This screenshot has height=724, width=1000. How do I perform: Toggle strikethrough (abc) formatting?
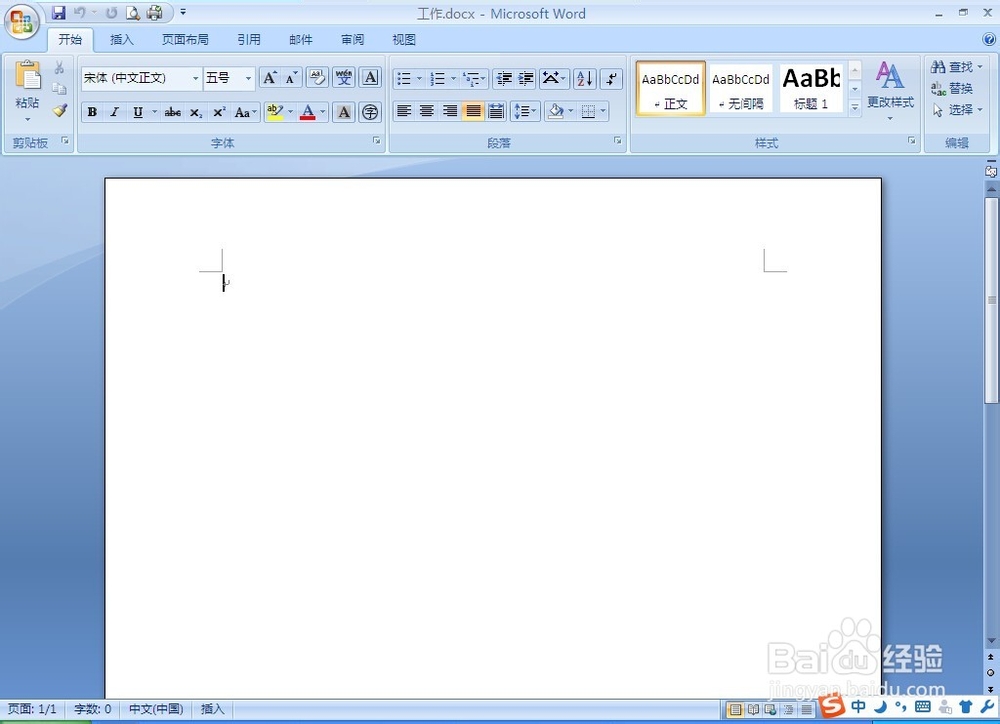pyautogui.click(x=172, y=112)
